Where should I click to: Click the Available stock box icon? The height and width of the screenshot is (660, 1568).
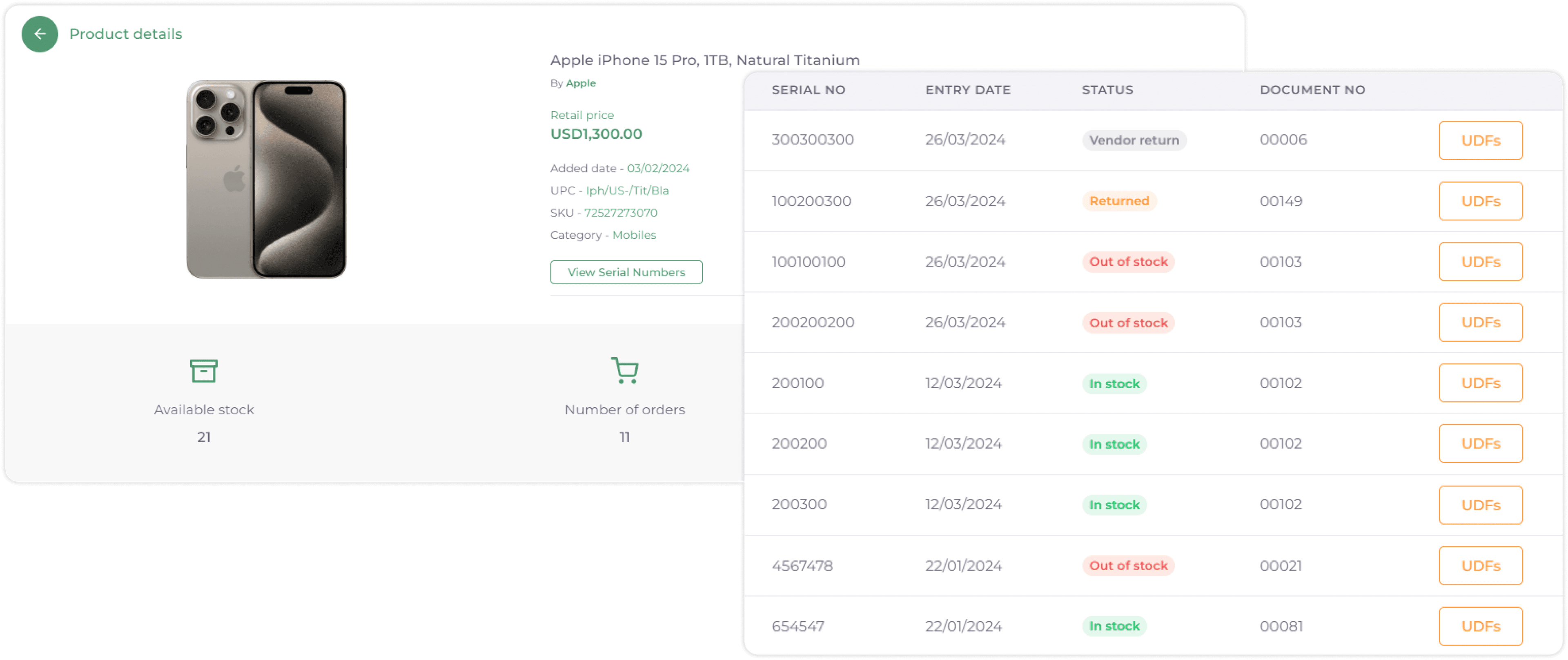(203, 371)
